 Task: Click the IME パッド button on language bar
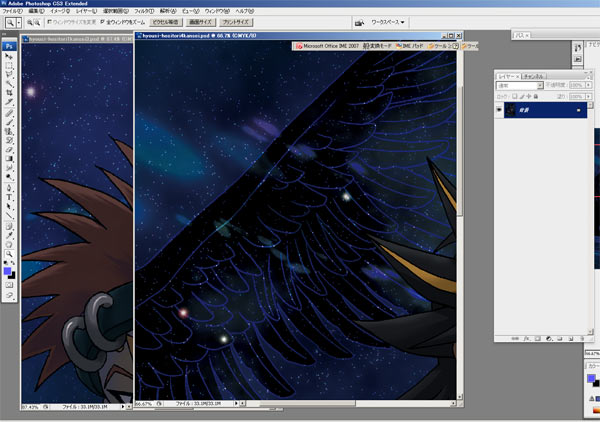pos(410,46)
